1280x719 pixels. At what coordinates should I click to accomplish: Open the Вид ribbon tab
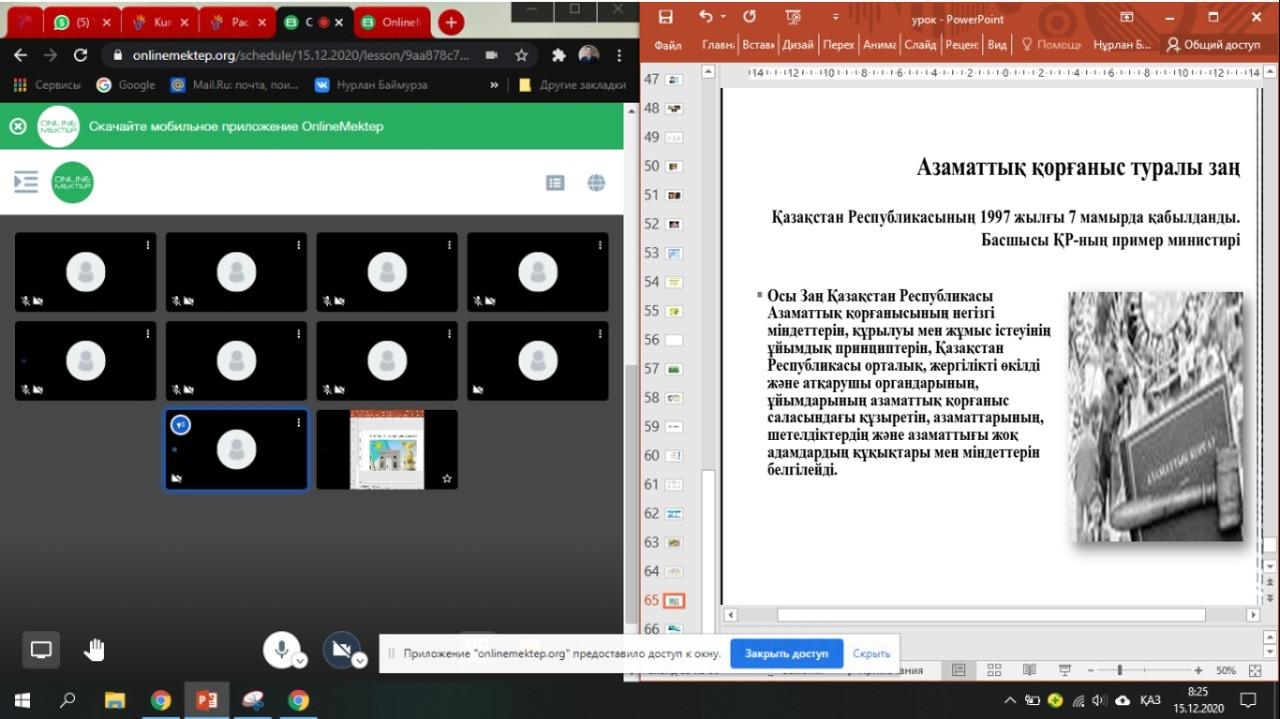point(996,45)
